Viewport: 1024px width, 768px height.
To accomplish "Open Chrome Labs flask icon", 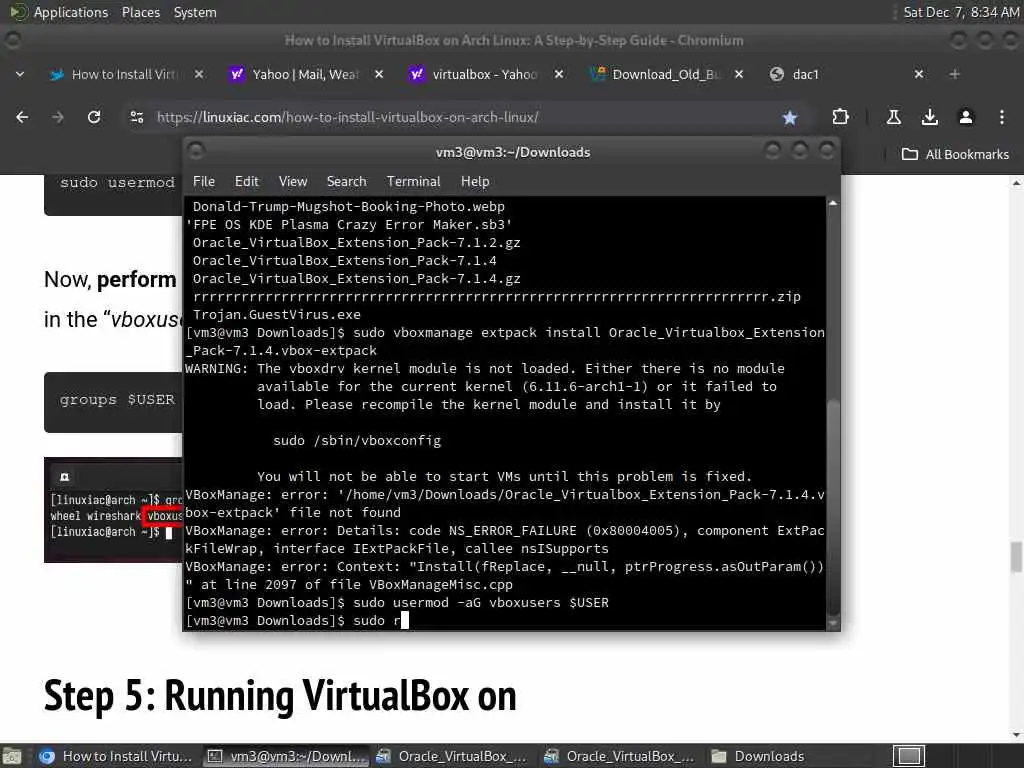I will (893, 117).
